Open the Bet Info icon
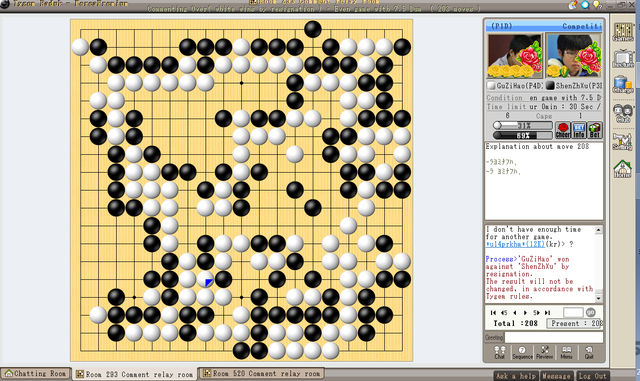The width and height of the screenshot is (640, 381). point(579,130)
